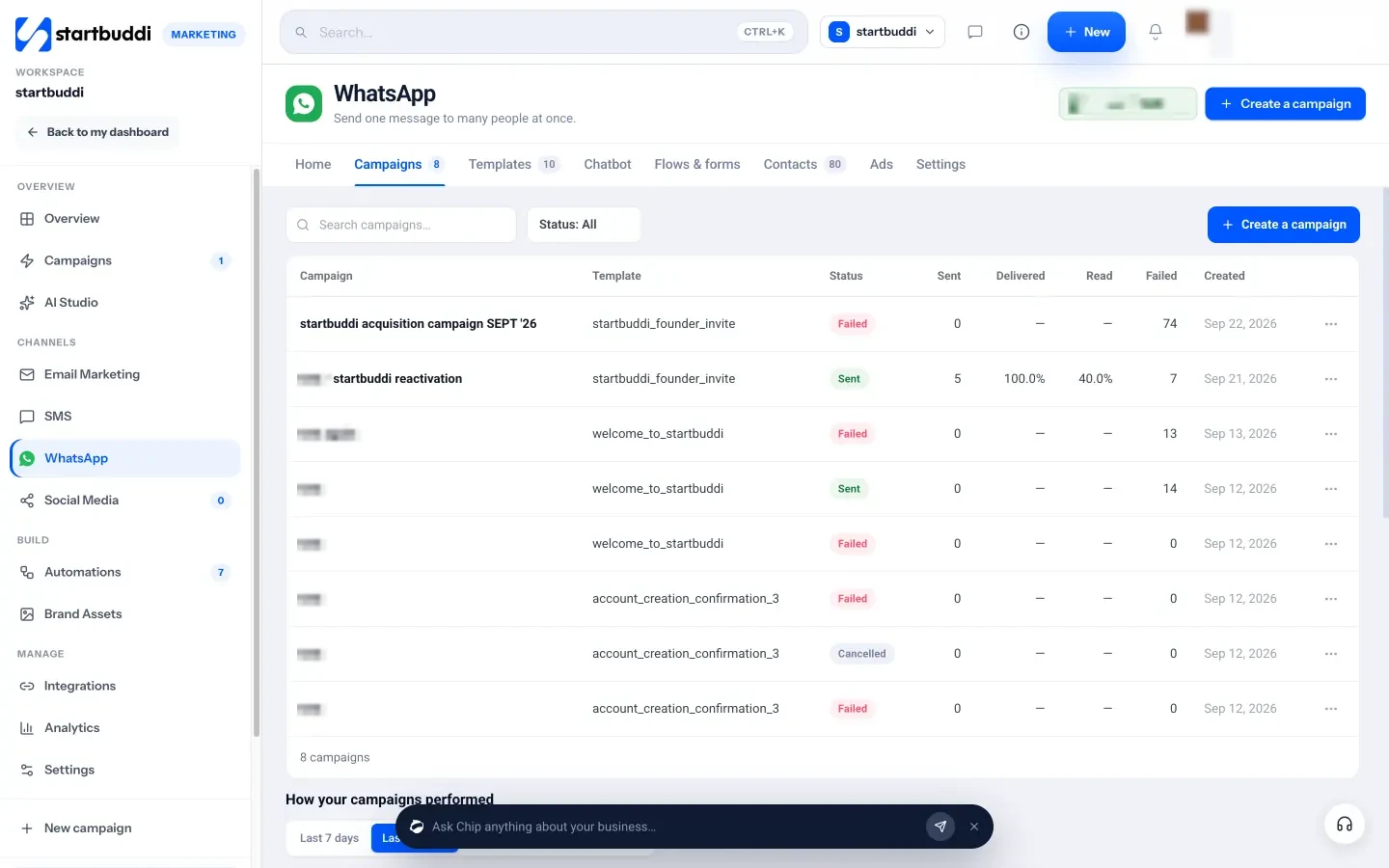Open the SMS channel
This screenshot has height=868, width=1389.
click(125, 417)
